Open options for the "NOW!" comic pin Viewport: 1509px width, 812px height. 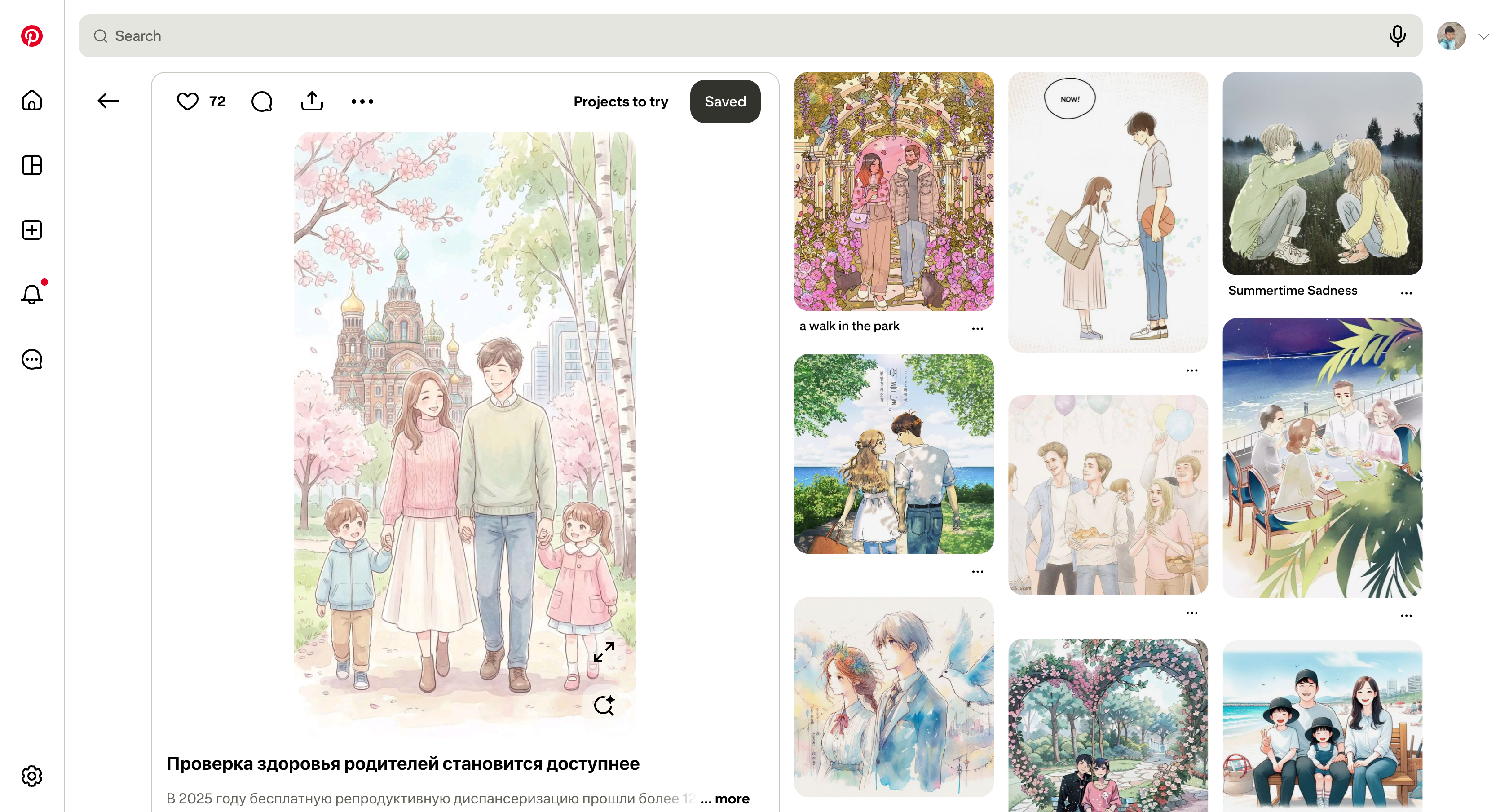[1192, 370]
